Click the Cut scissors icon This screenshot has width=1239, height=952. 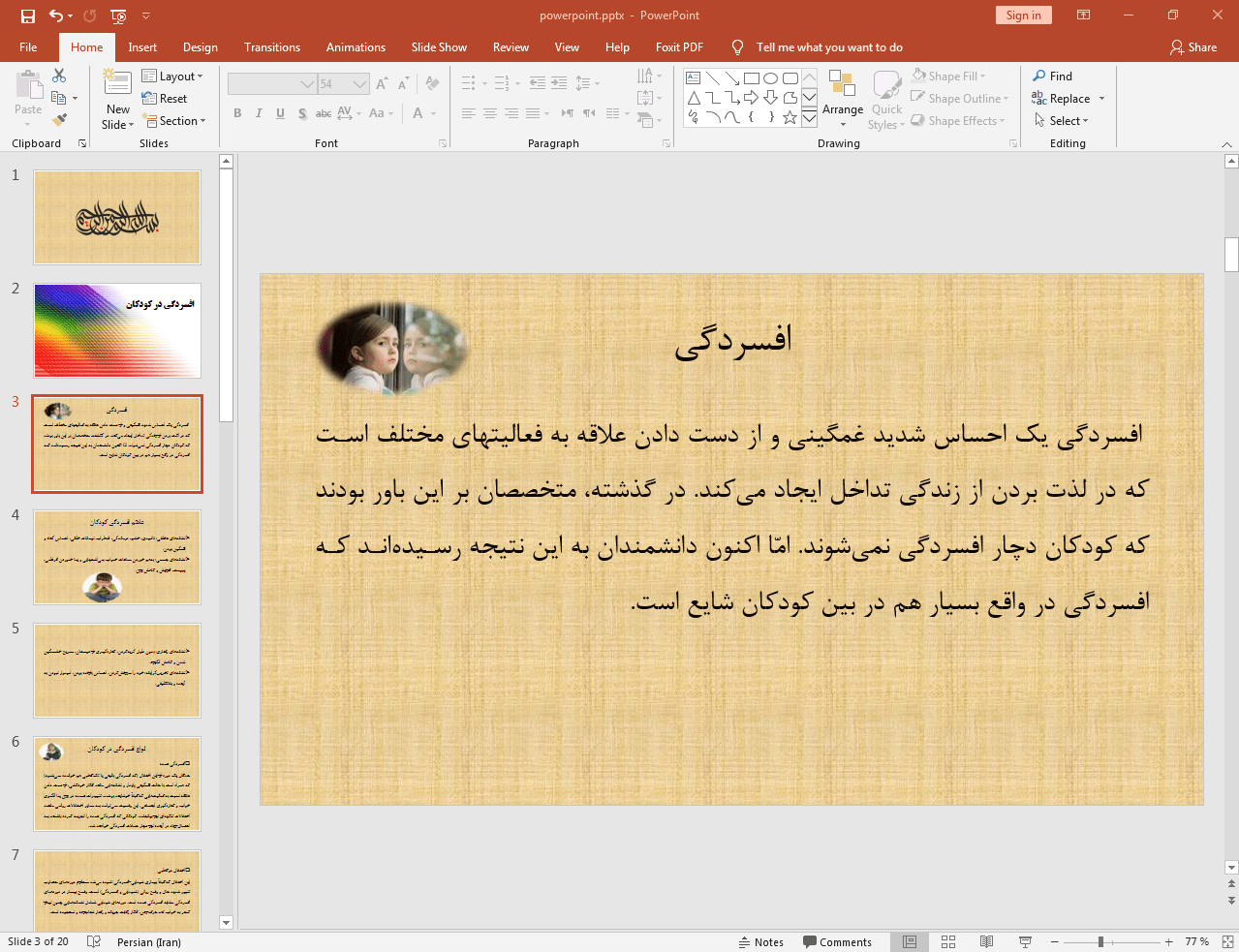point(59,76)
